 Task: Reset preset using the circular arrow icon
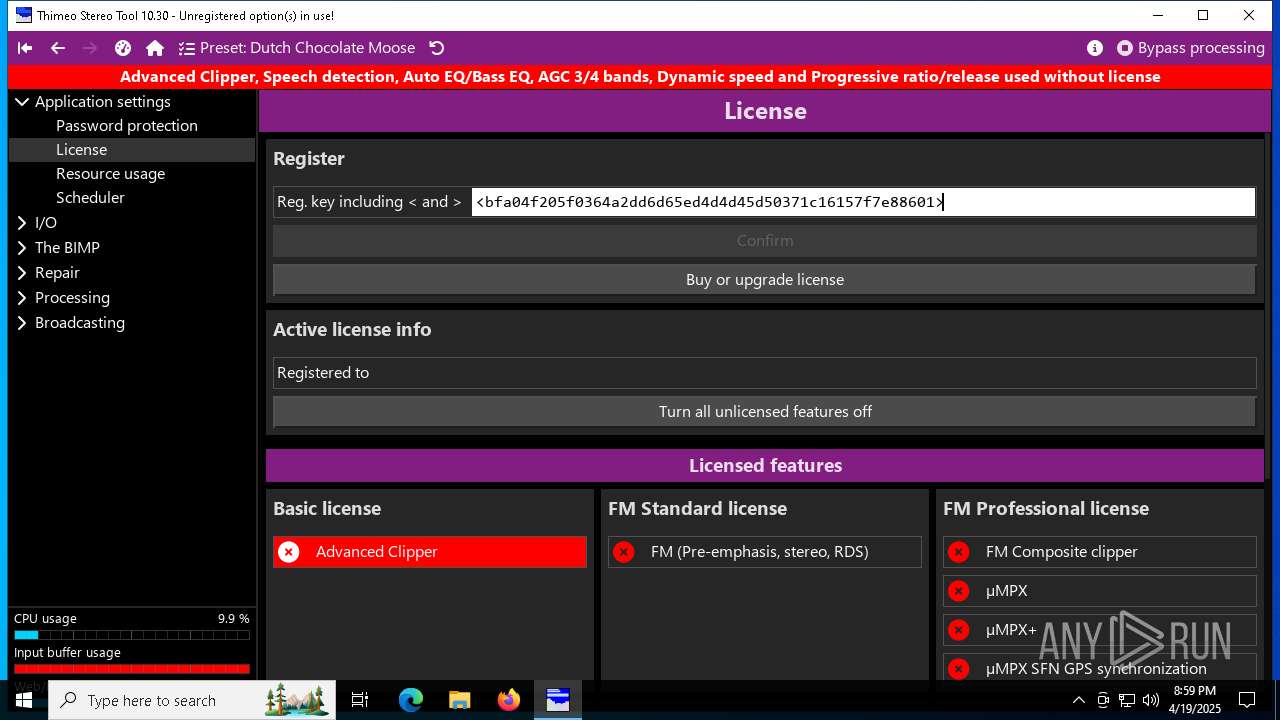point(436,48)
